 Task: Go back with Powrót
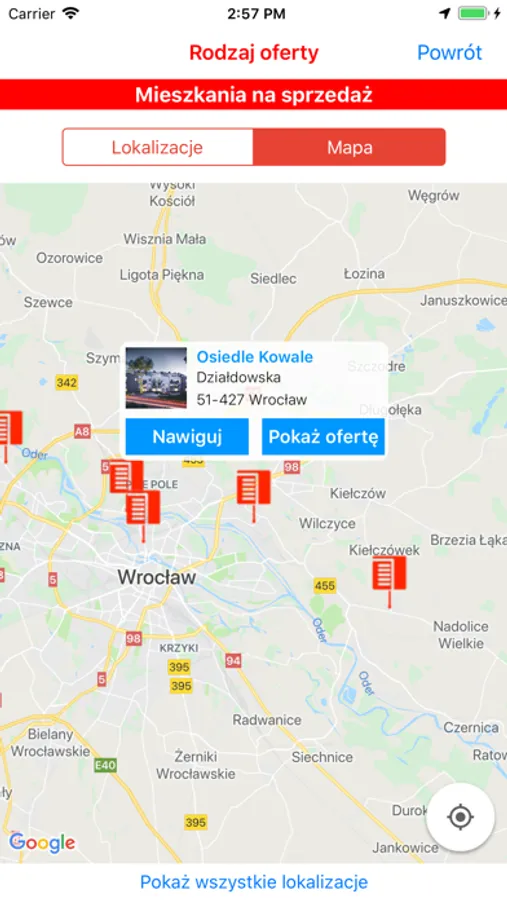pyautogui.click(x=450, y=52)
